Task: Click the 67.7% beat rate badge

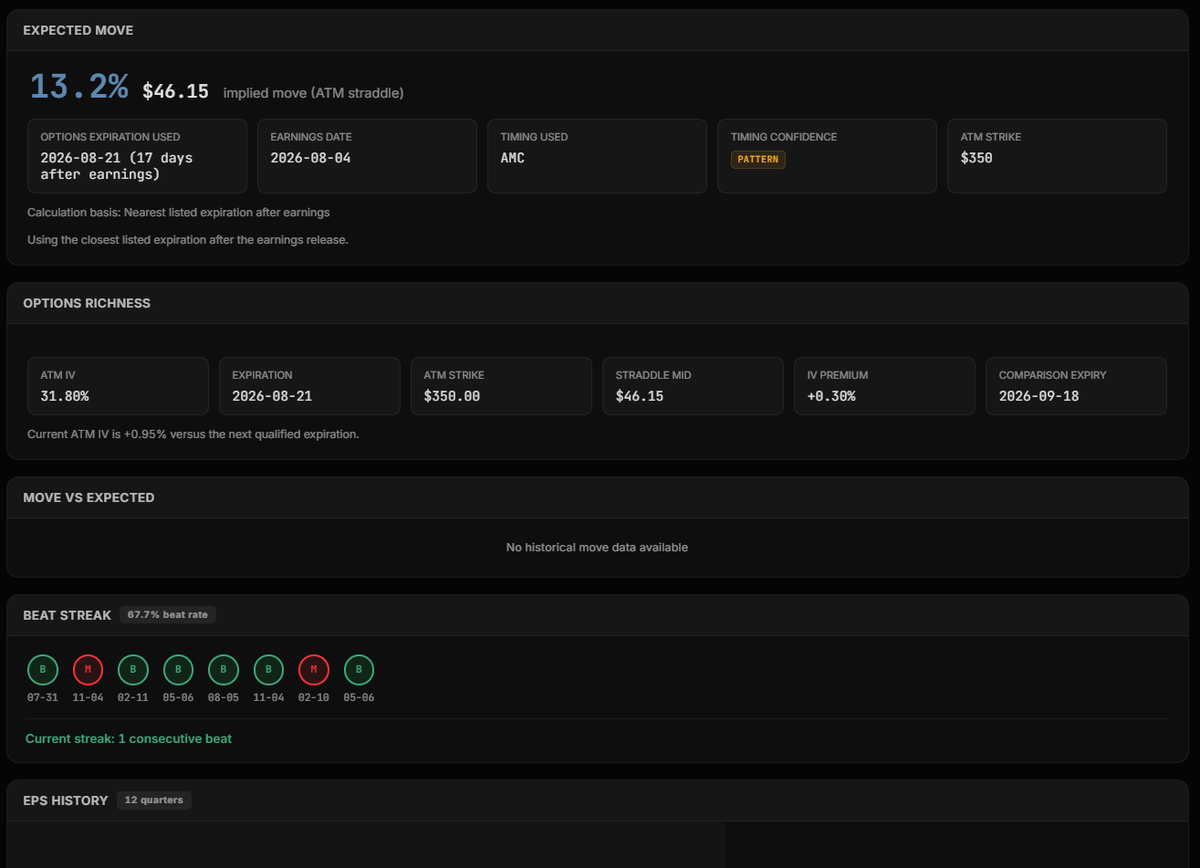Action: (x=168, y=615)
